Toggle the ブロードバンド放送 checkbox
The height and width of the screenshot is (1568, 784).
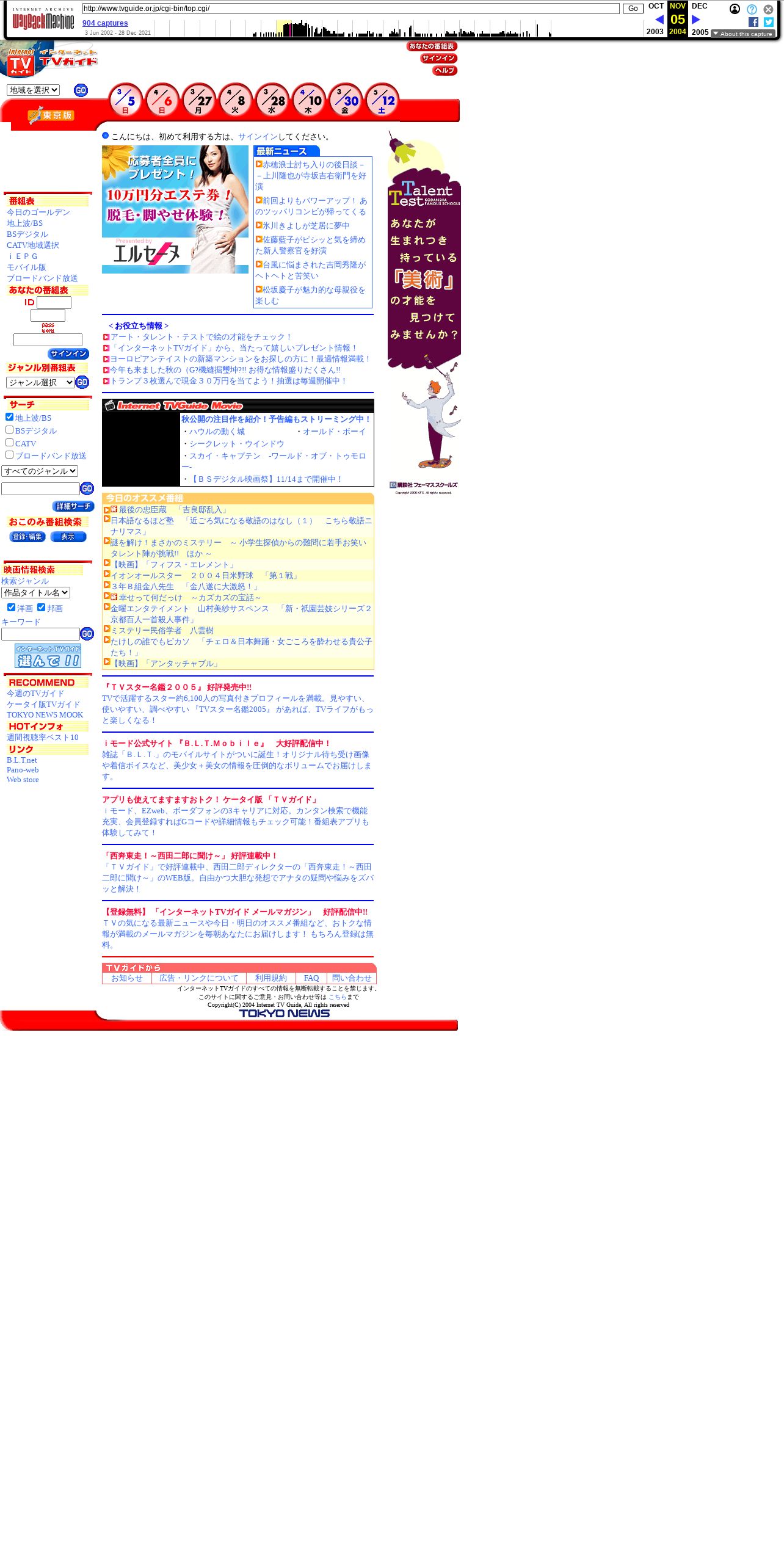(9, 454)
